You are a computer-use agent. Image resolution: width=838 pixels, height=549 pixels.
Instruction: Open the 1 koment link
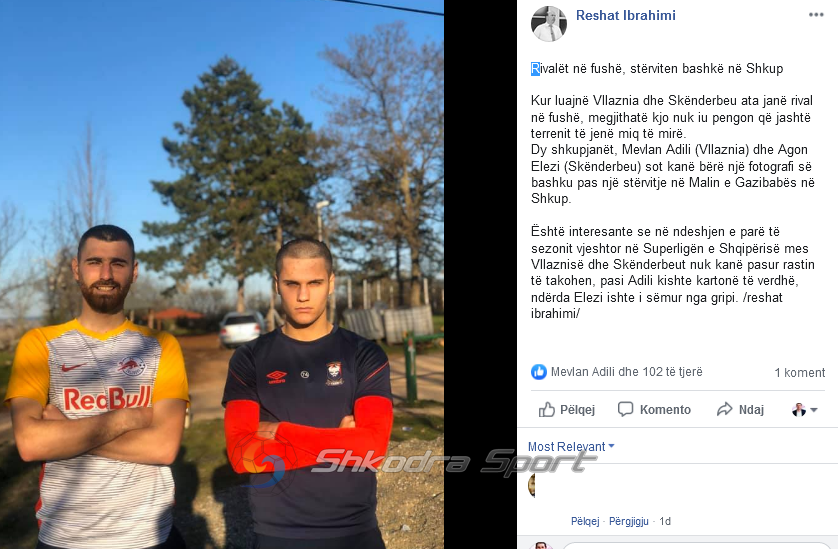800,373
